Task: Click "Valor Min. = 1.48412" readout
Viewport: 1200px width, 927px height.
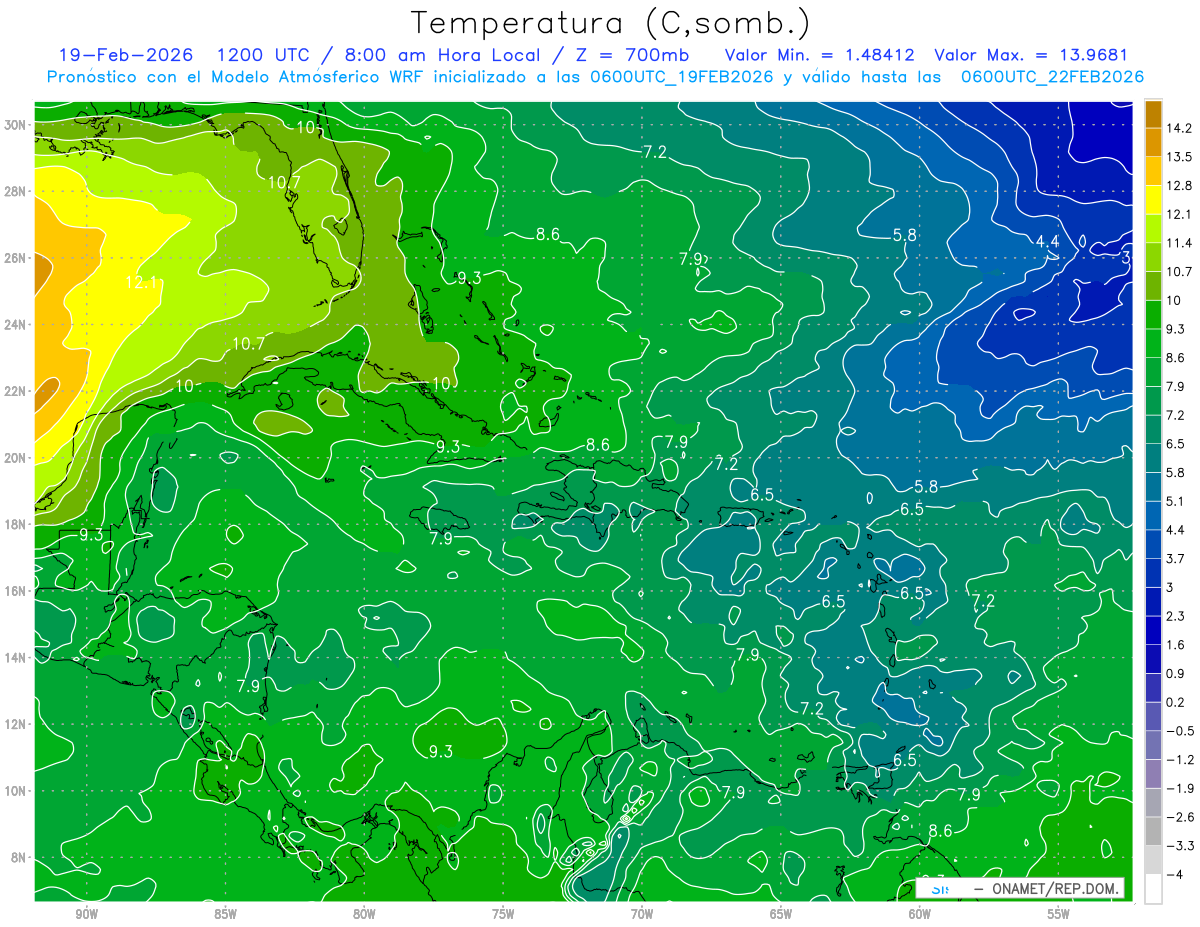Action: click(x=820, y=54)
